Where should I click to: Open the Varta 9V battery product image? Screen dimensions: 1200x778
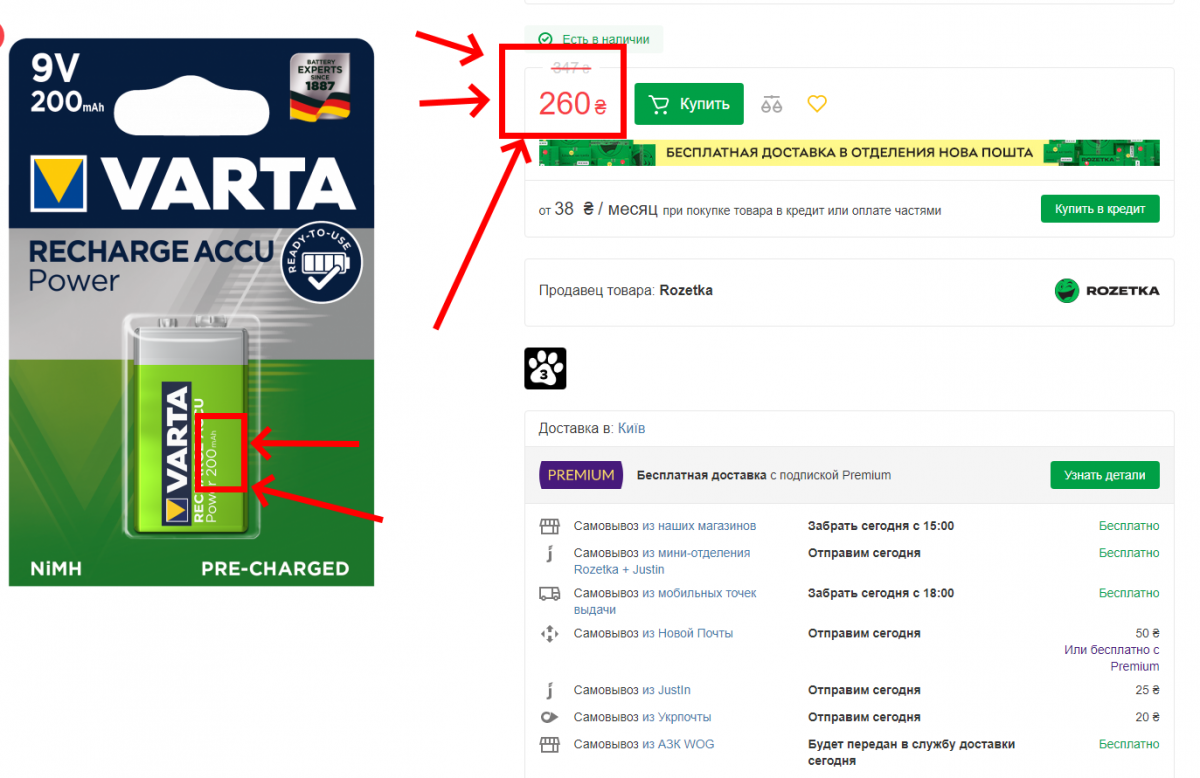(x=191, y=312)
